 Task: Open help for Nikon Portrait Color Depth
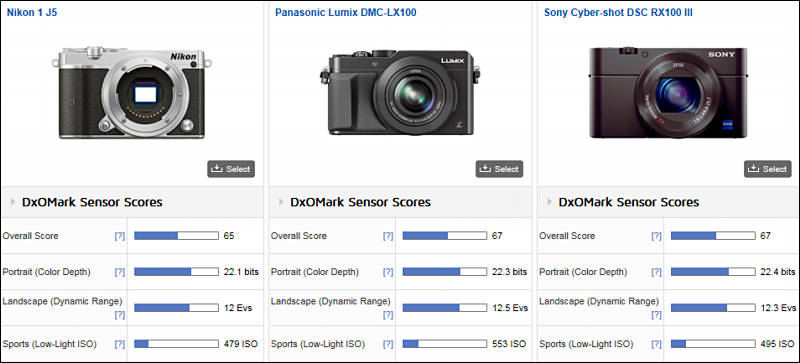pos(119,272)
